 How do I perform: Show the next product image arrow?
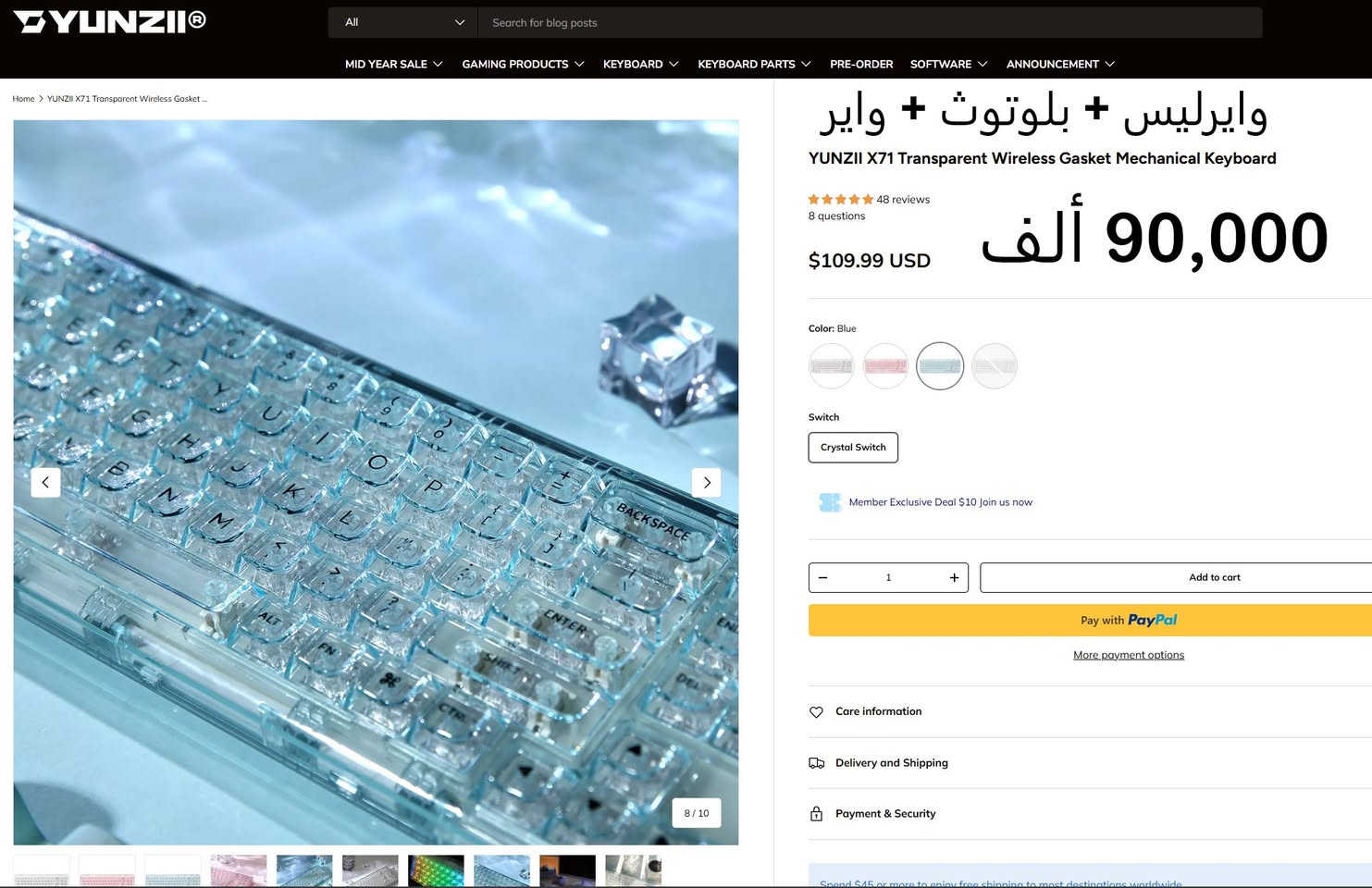coord(707,483)
